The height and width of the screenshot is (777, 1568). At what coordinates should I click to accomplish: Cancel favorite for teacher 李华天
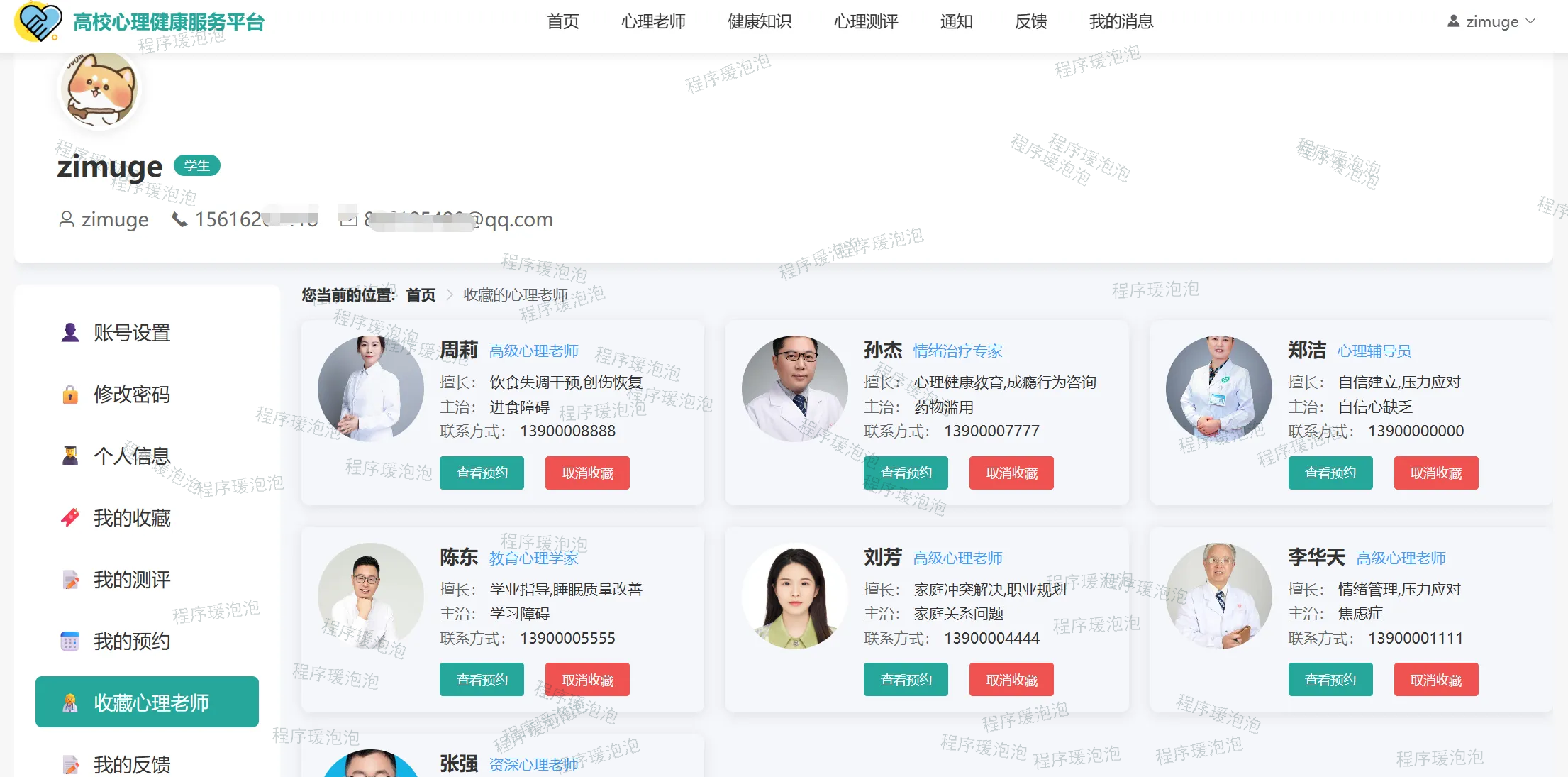pyautogui.click(x=1435, y=680)
